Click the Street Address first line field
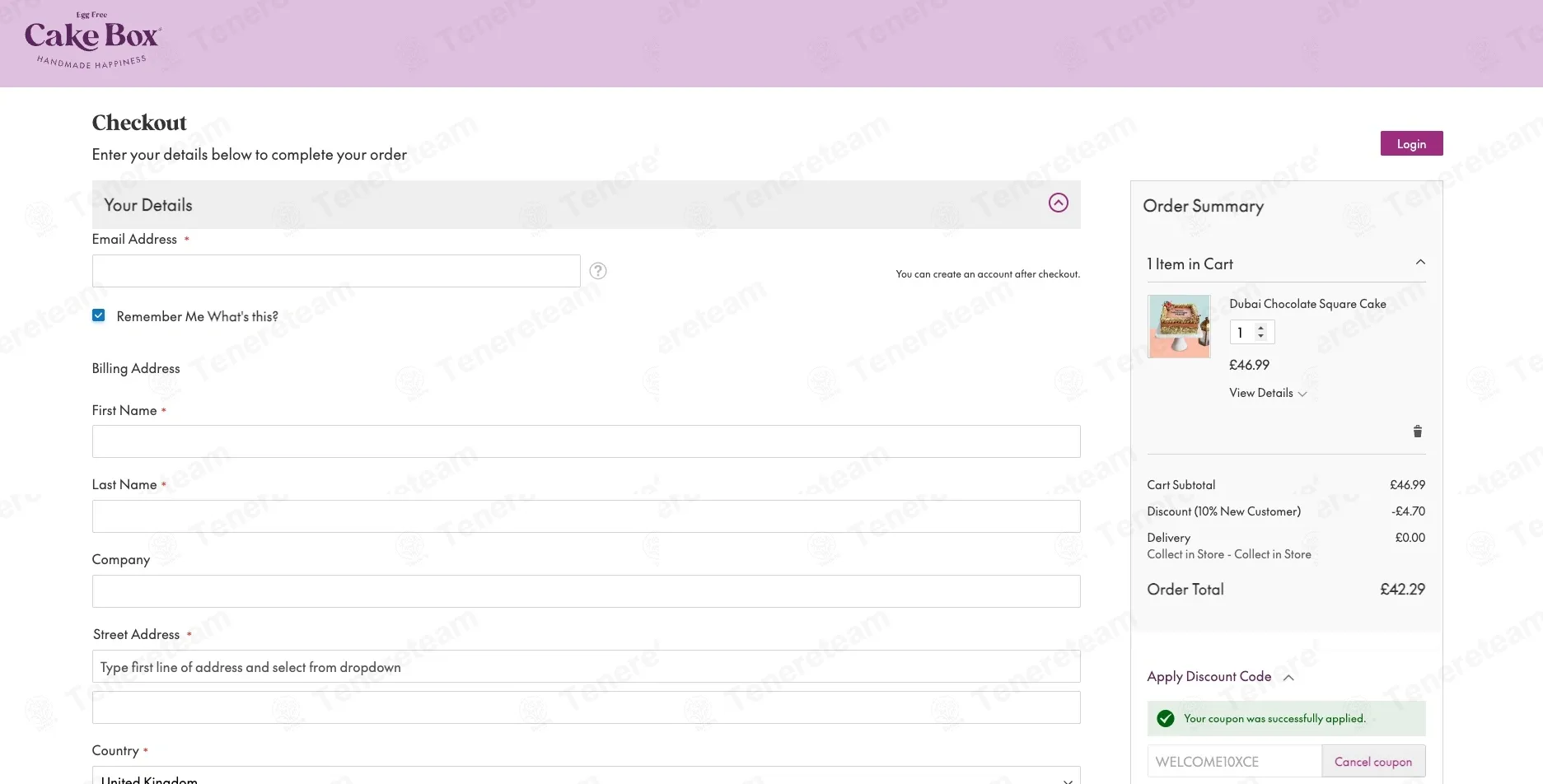Viewport: 1543px width, 784px height. coord(586,667)
